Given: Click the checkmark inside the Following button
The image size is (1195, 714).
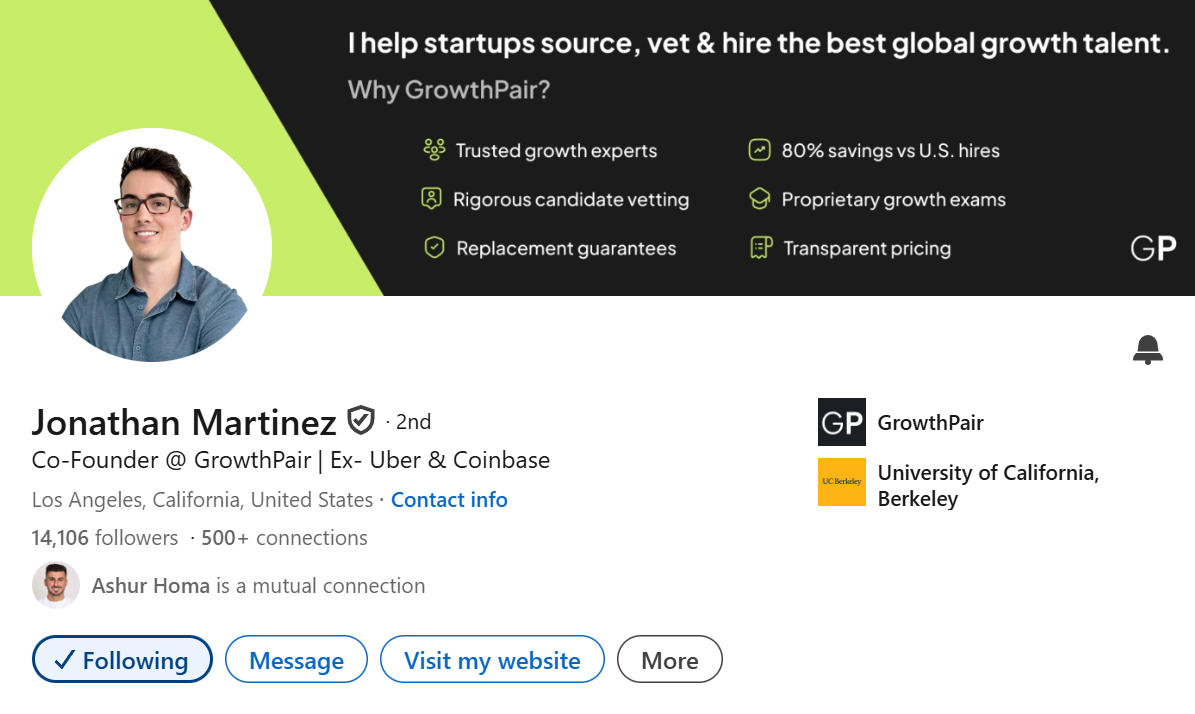Looking at the screenshot, I should (66, 659).
